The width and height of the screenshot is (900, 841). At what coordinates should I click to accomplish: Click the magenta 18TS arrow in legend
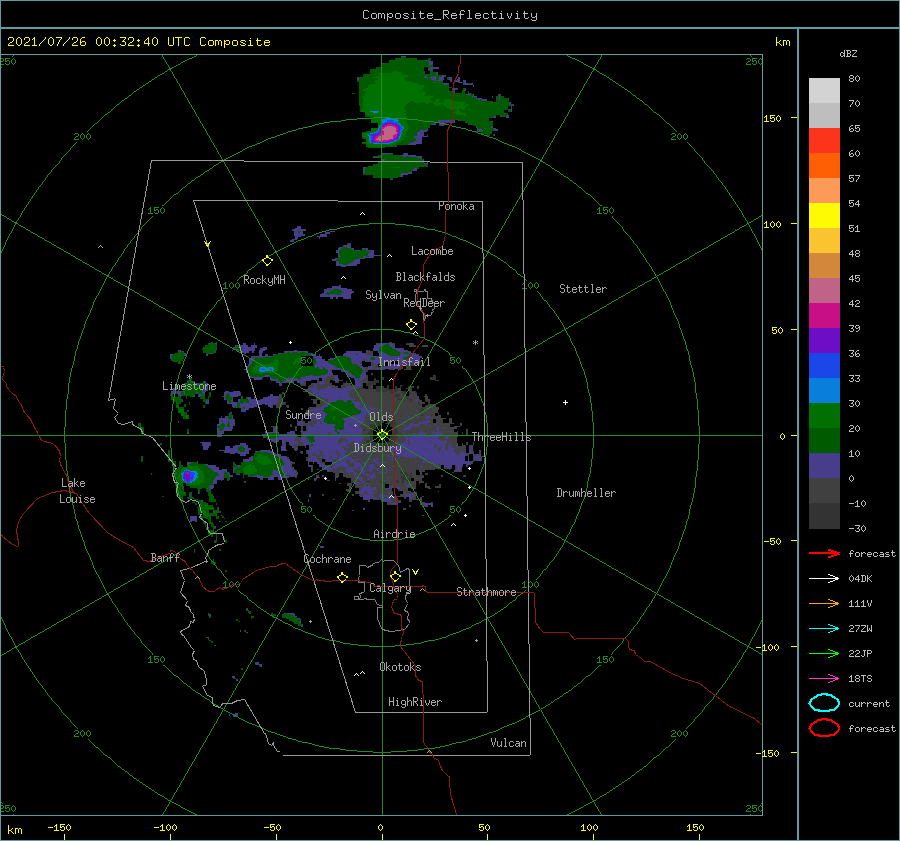(x=824, y=679)
